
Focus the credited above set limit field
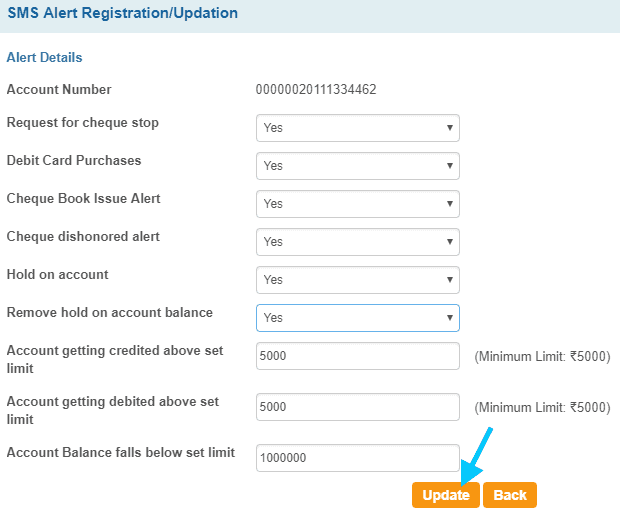pos(357,356)
